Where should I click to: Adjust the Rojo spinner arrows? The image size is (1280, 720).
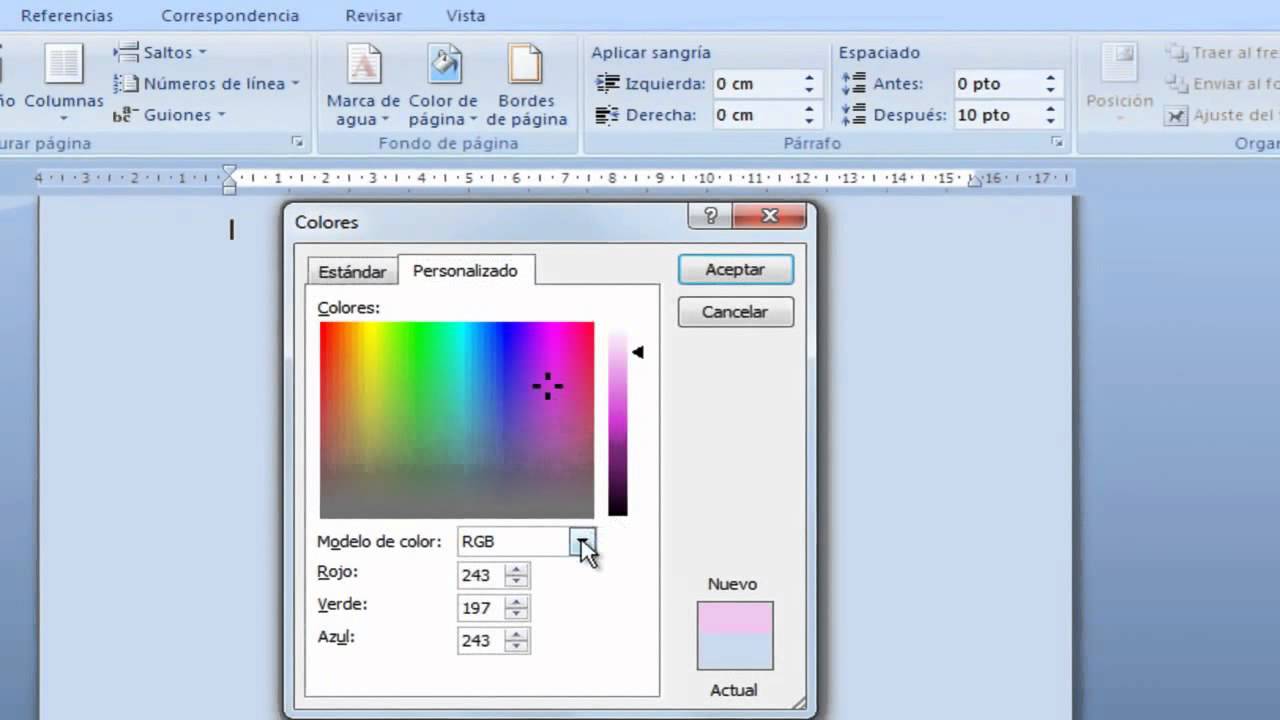tap(516, 575)
